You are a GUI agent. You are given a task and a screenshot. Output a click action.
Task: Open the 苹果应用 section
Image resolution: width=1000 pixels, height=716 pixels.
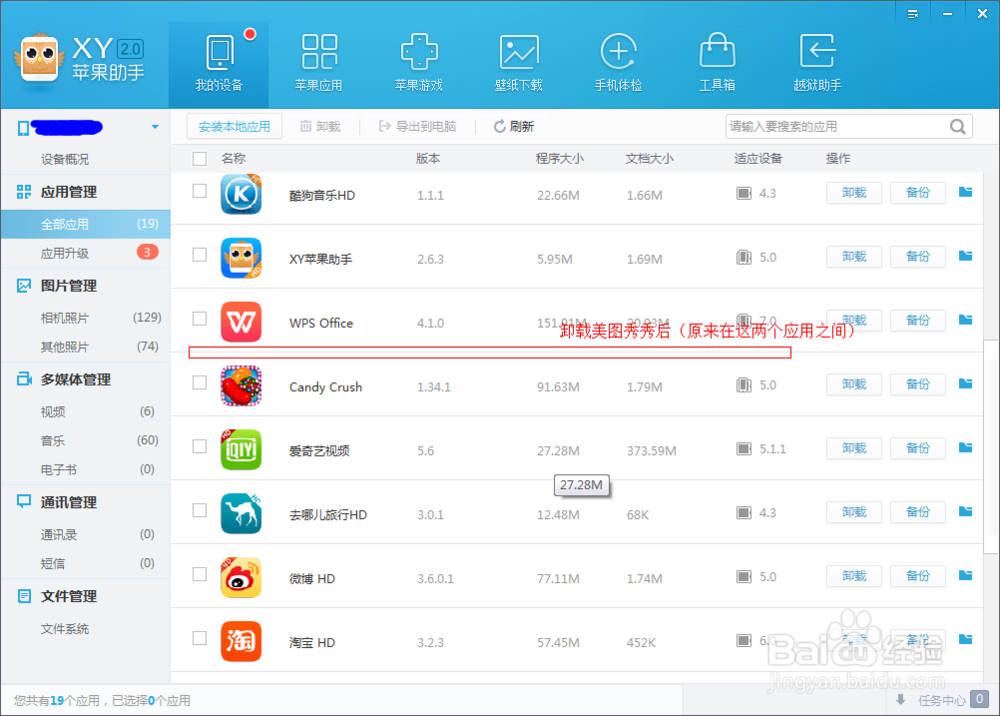coord(318,64)
